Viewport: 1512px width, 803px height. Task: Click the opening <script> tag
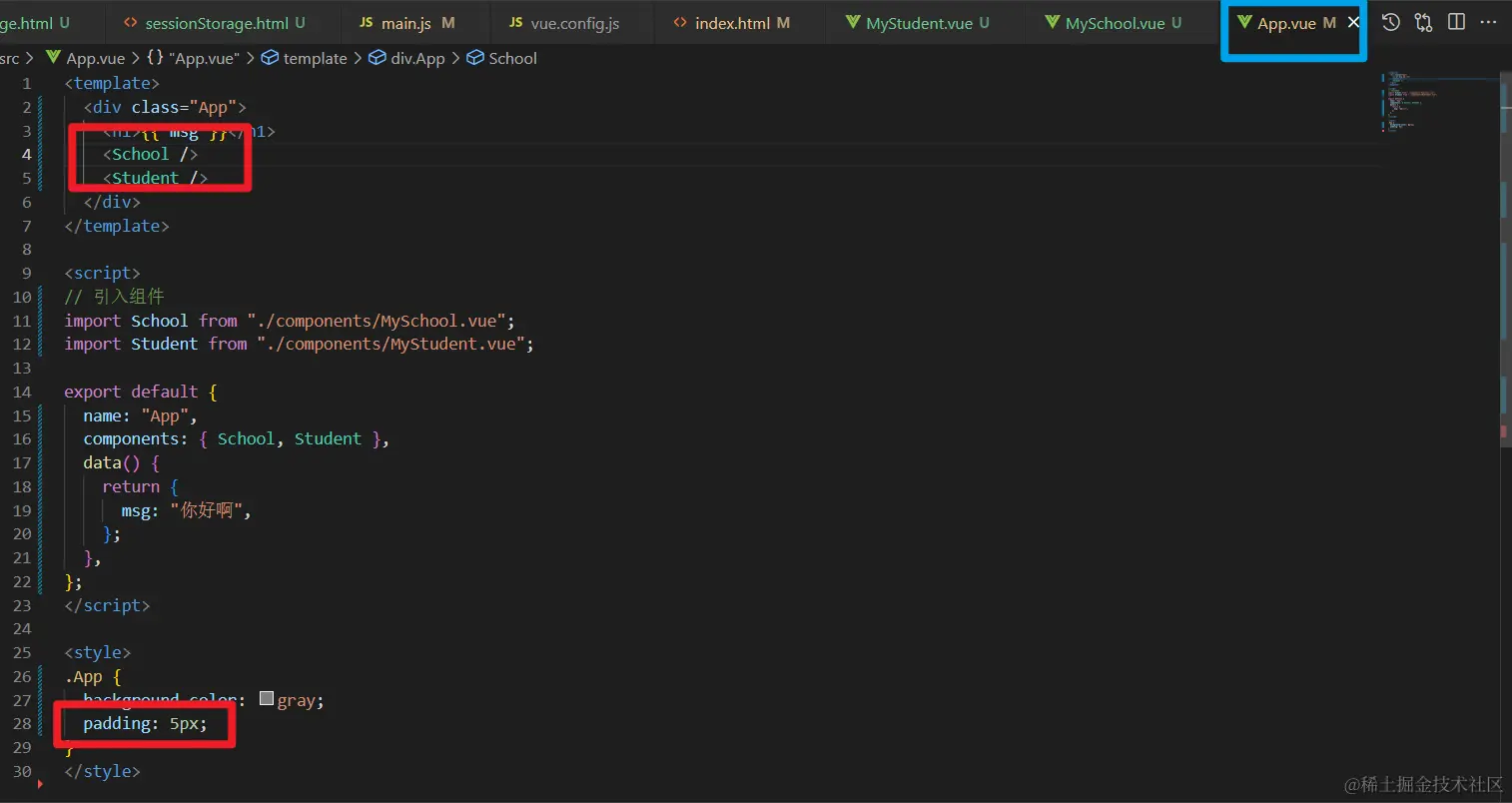[102, 273]
